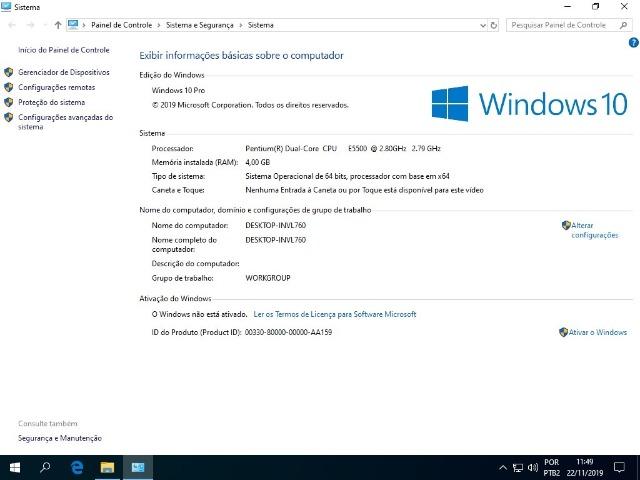This screenshot has width=640, height=480.
Task: Minimize the Sistema window
Action: point(567,7)
